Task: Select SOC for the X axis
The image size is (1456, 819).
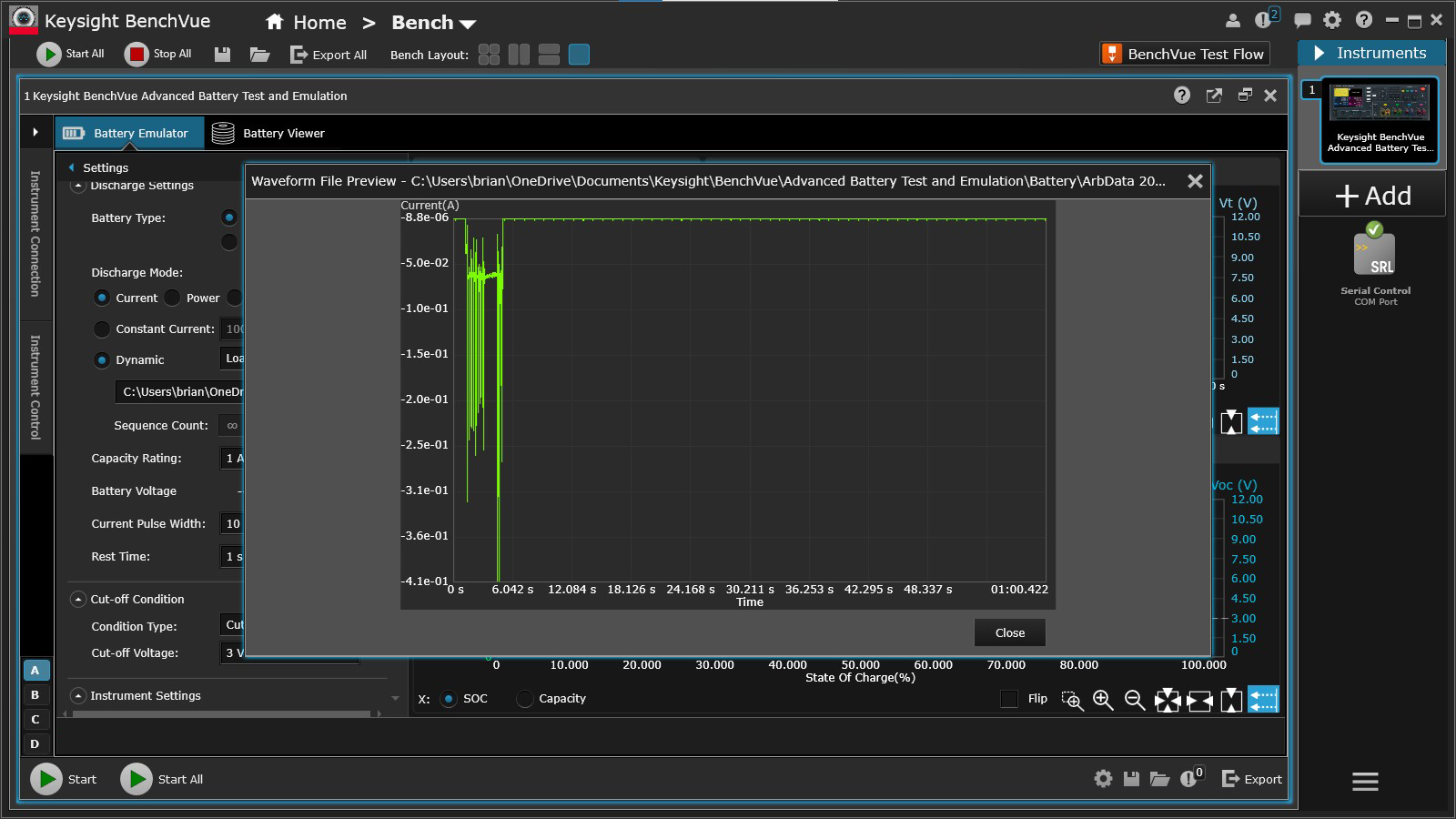Action: pyautogui.click(x=449, y=699)
